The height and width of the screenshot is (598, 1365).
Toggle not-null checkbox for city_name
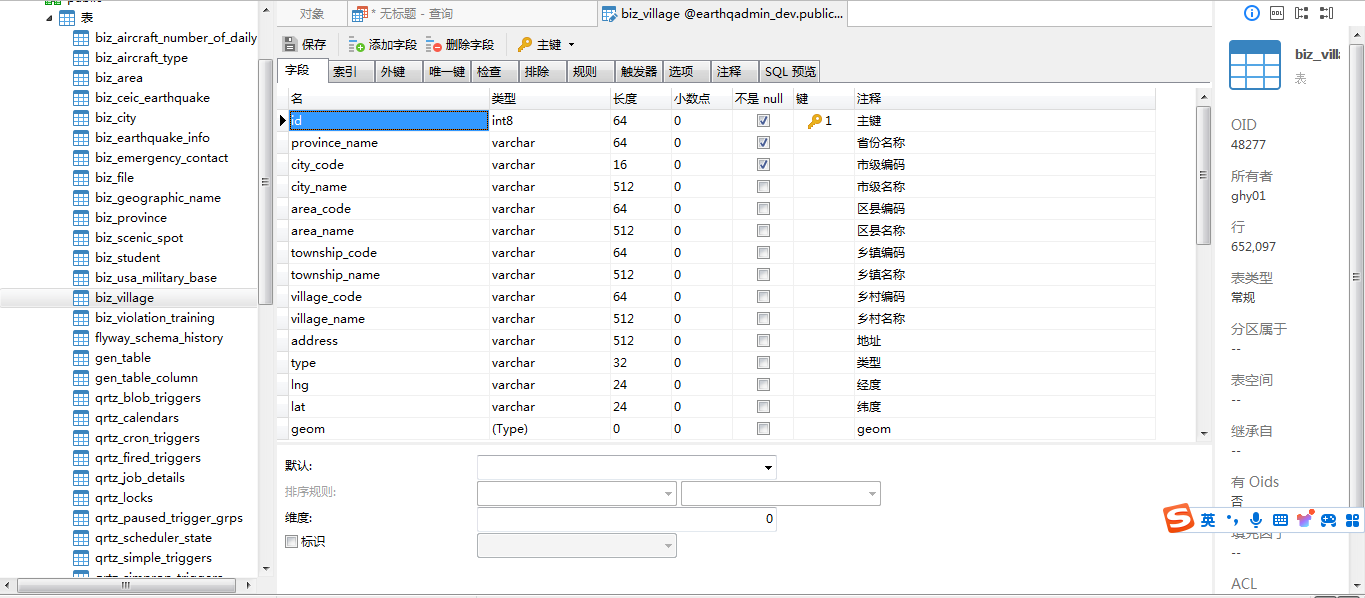[x=763, y=187]
